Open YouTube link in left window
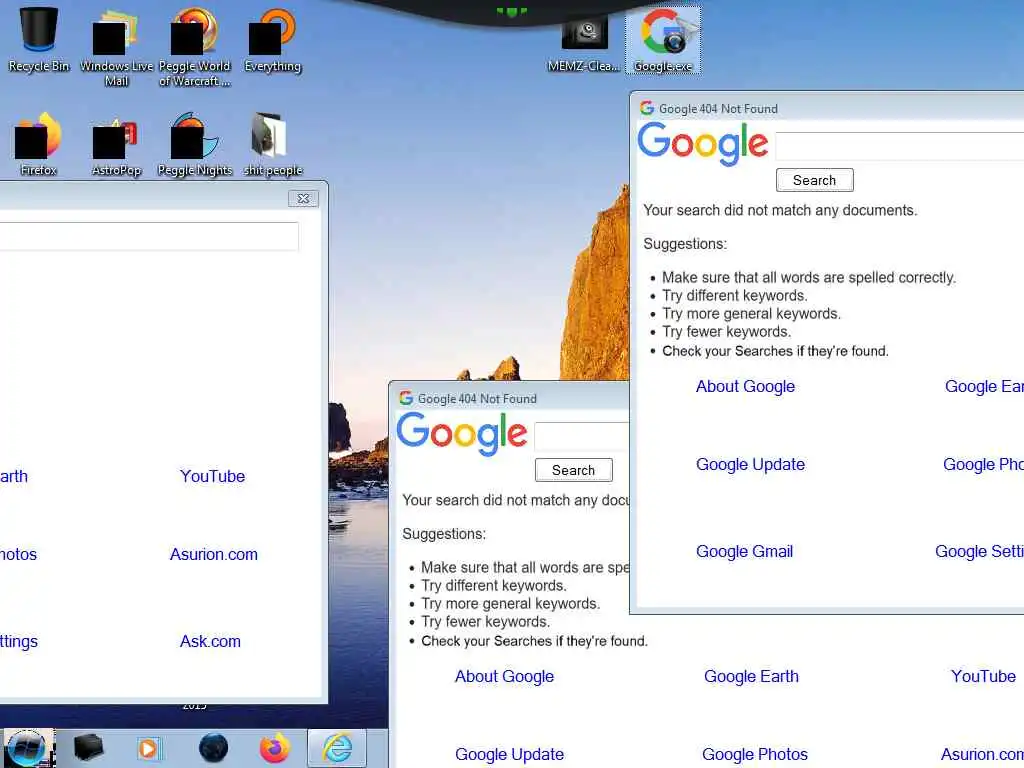1024x768 pixels. 212,476
